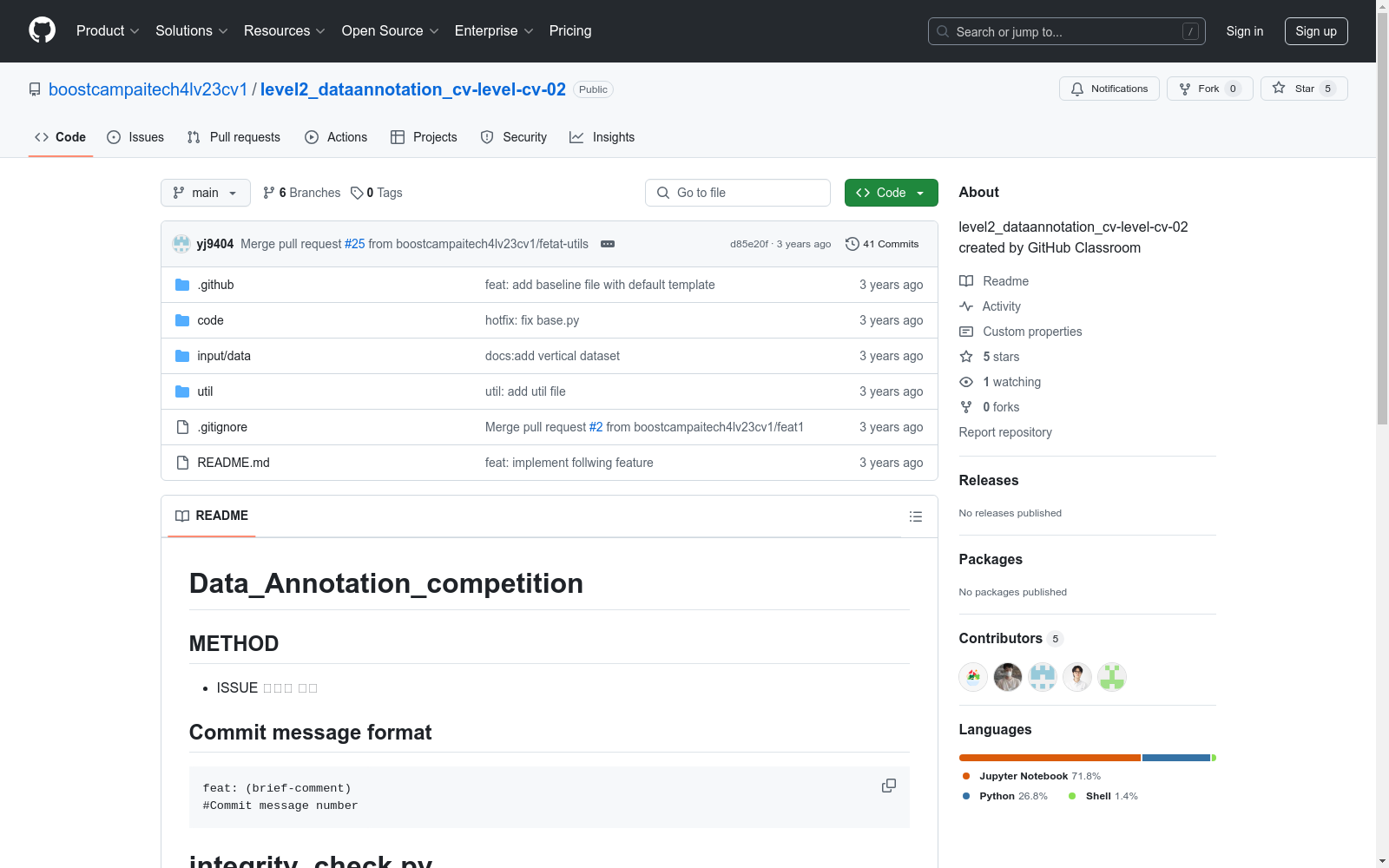Viewport: 1389px width, 868px height.
Task: Fork this repository
Action: [1210, 89]
